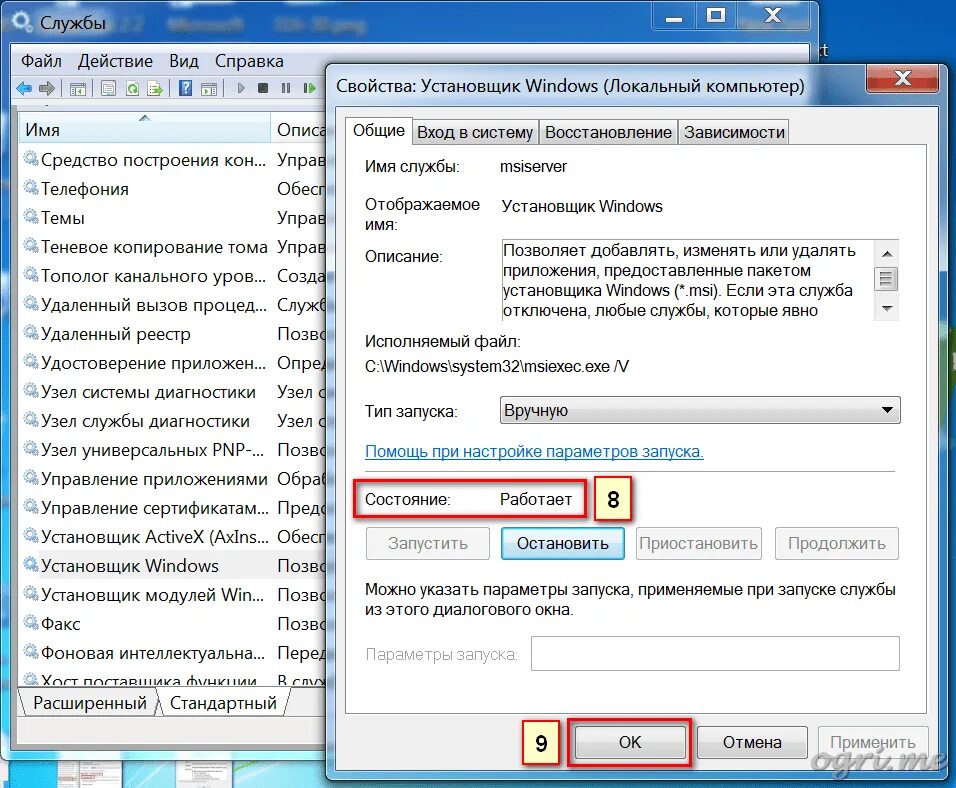
Task: Click the green Refresh toolbar icon
Action: point(132,89)
